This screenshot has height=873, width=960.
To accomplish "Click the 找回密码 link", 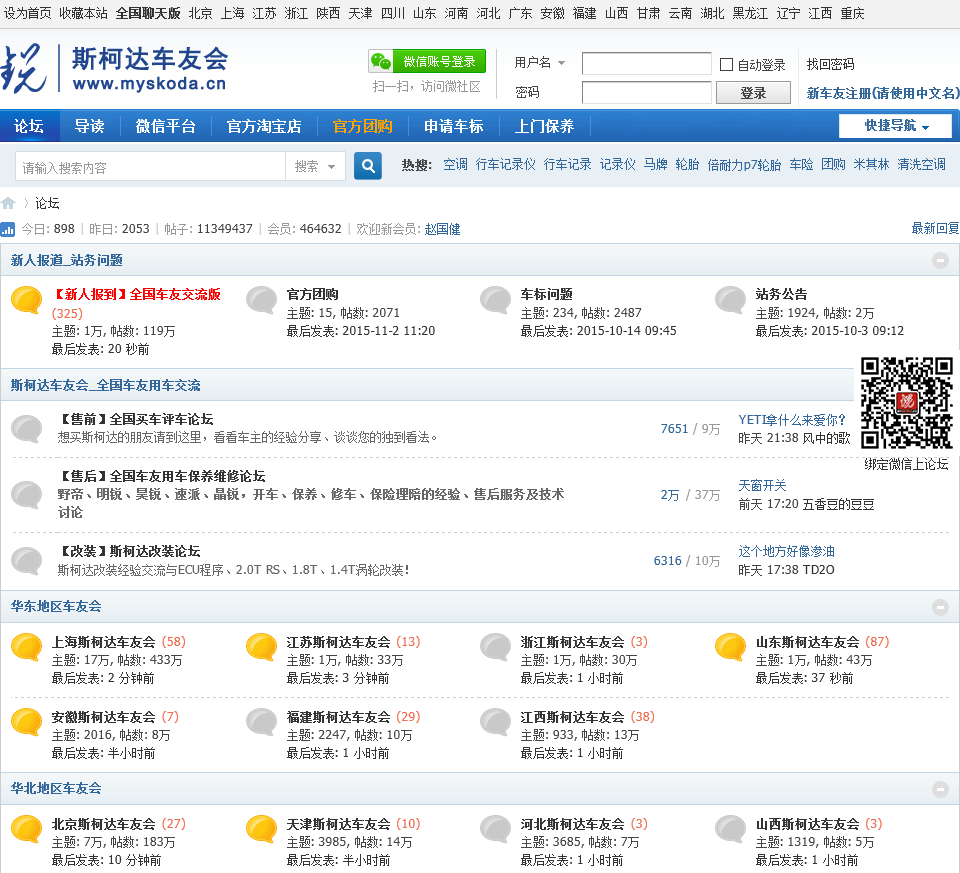I will coord(830,64).
